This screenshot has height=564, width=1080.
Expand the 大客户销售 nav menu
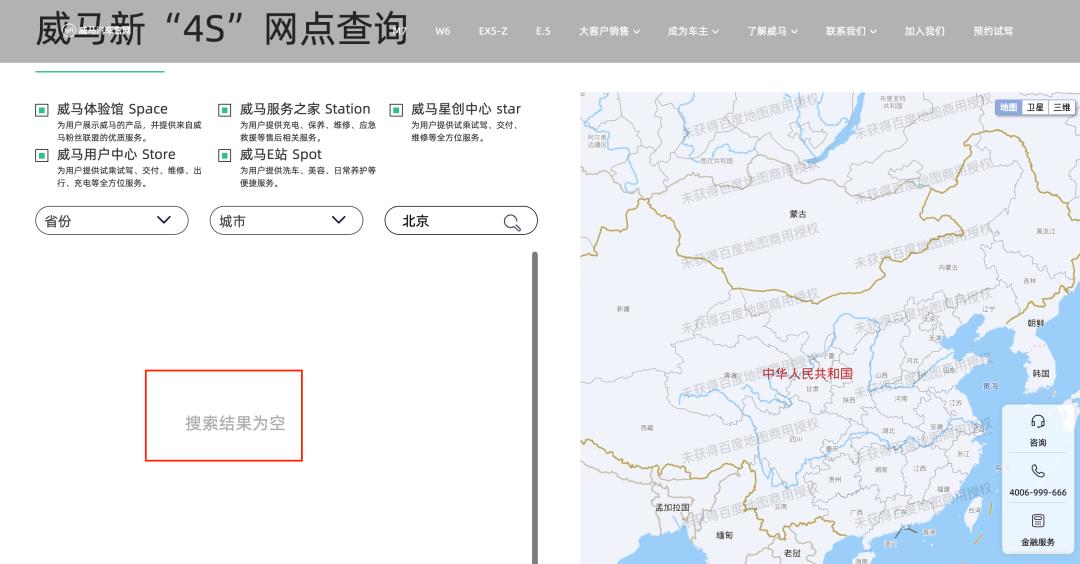point(609,31)
